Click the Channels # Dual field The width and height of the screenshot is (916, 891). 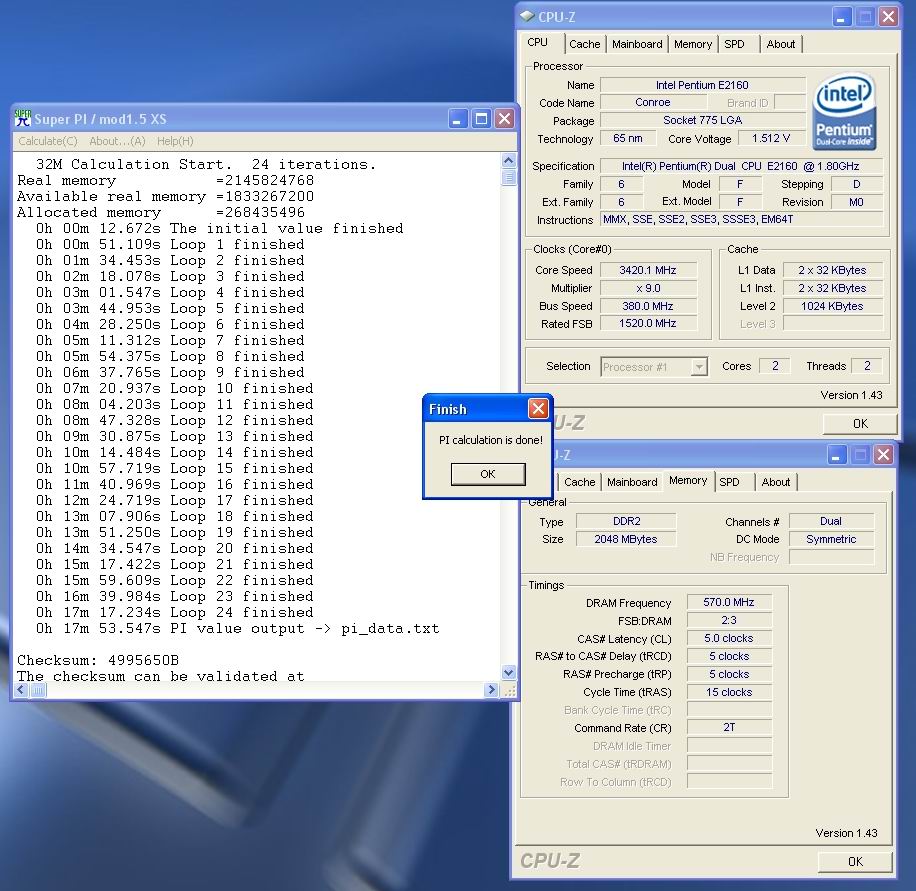[x=831, y=521]
